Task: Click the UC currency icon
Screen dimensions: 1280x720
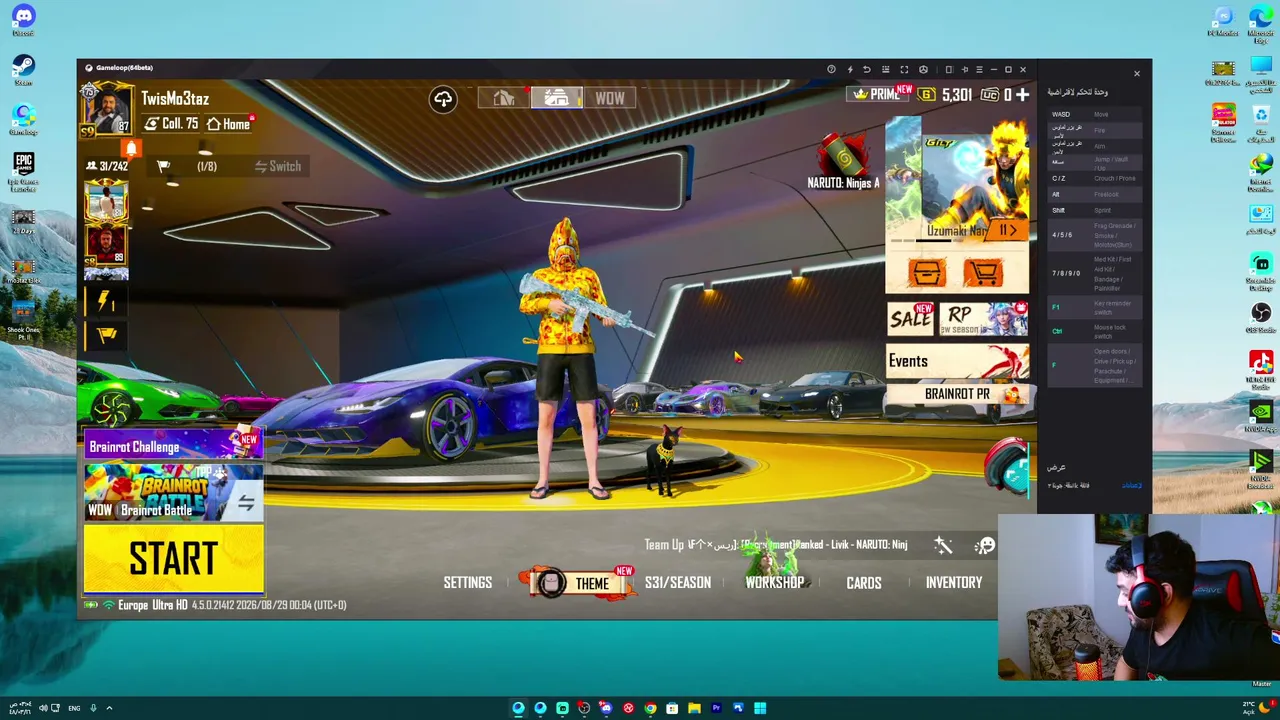Action: 989,94
